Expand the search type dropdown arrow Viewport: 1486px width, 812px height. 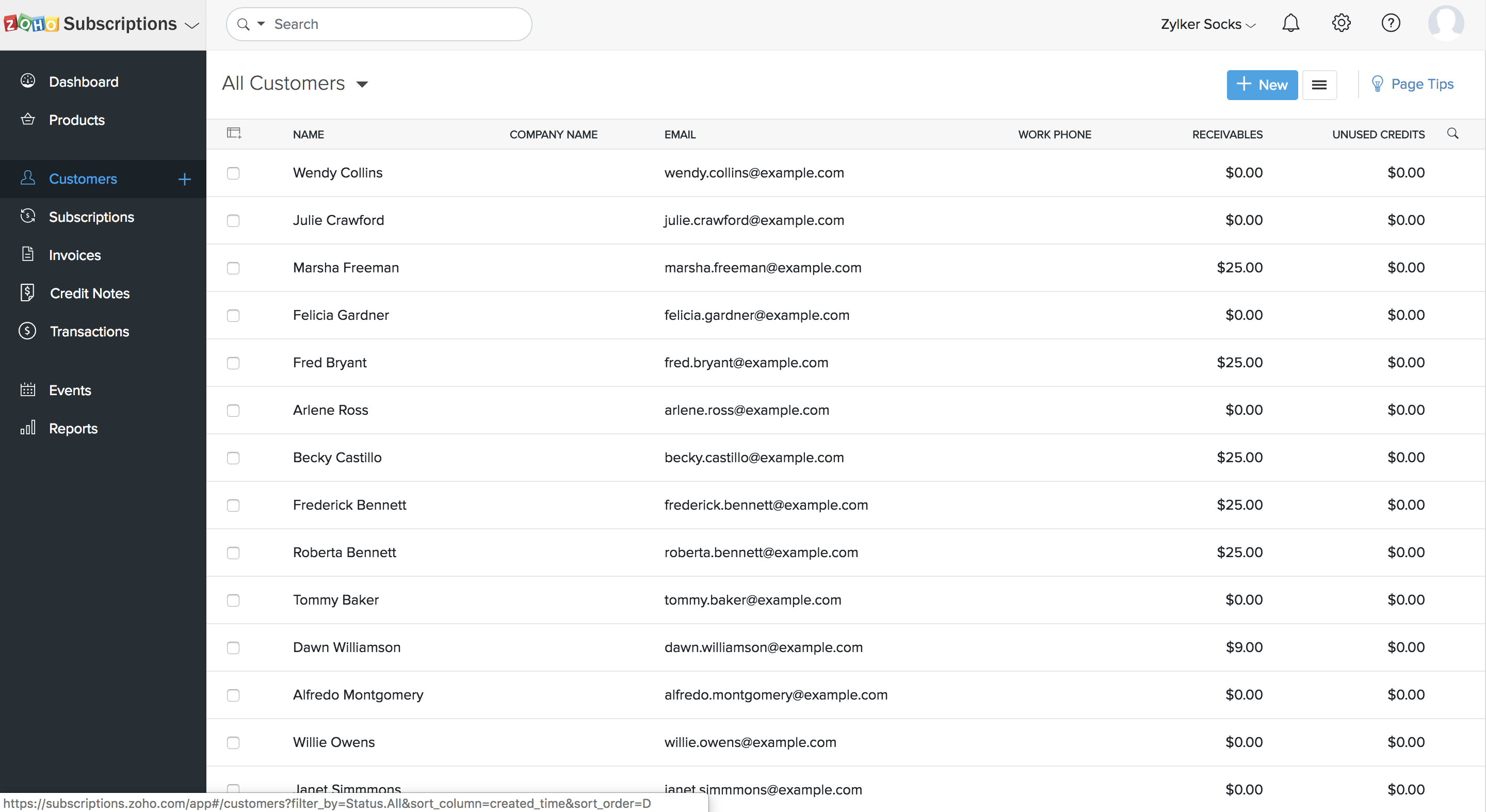pos(261,24)
